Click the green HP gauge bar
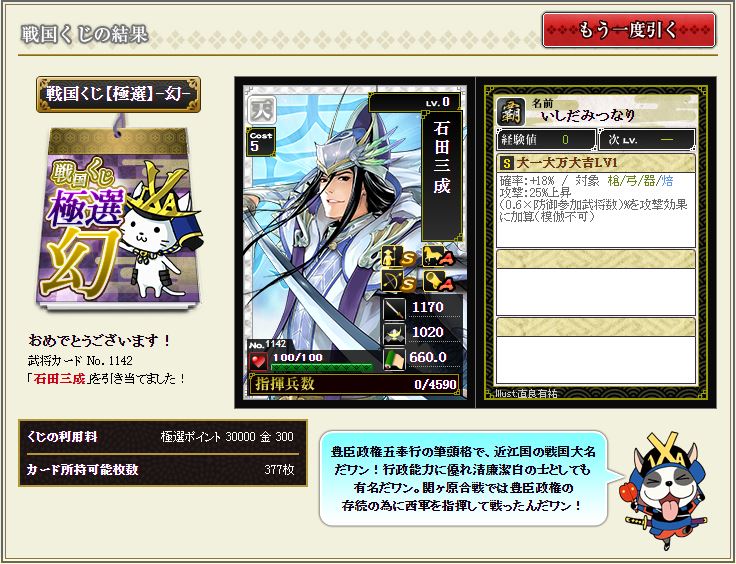The image size is (736, 564). point(322,366)
